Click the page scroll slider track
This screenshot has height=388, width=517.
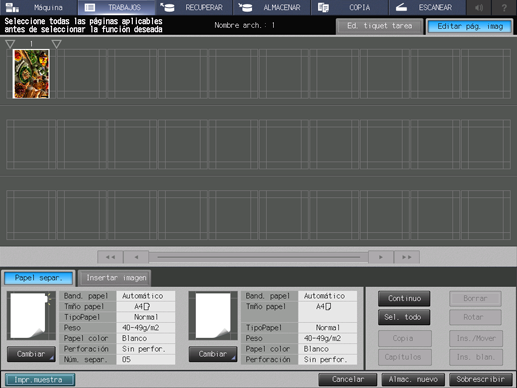[x=258, y=257]
